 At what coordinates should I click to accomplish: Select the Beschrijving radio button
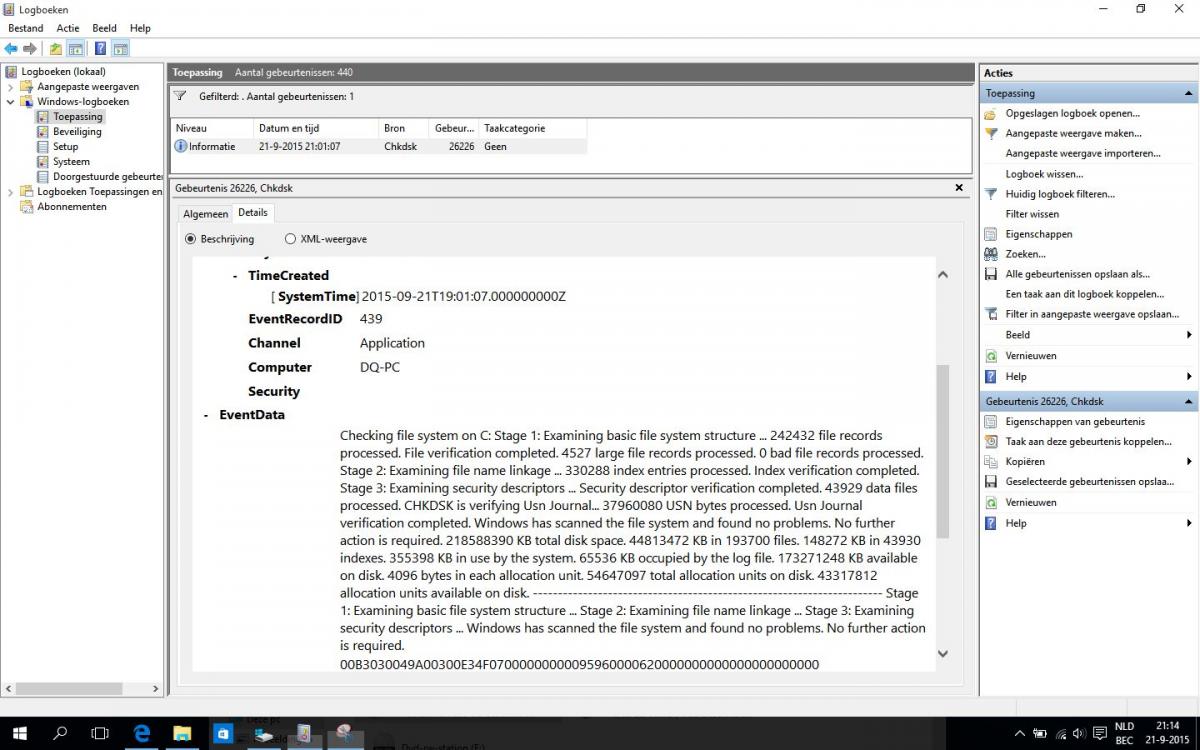coord(191,239)
